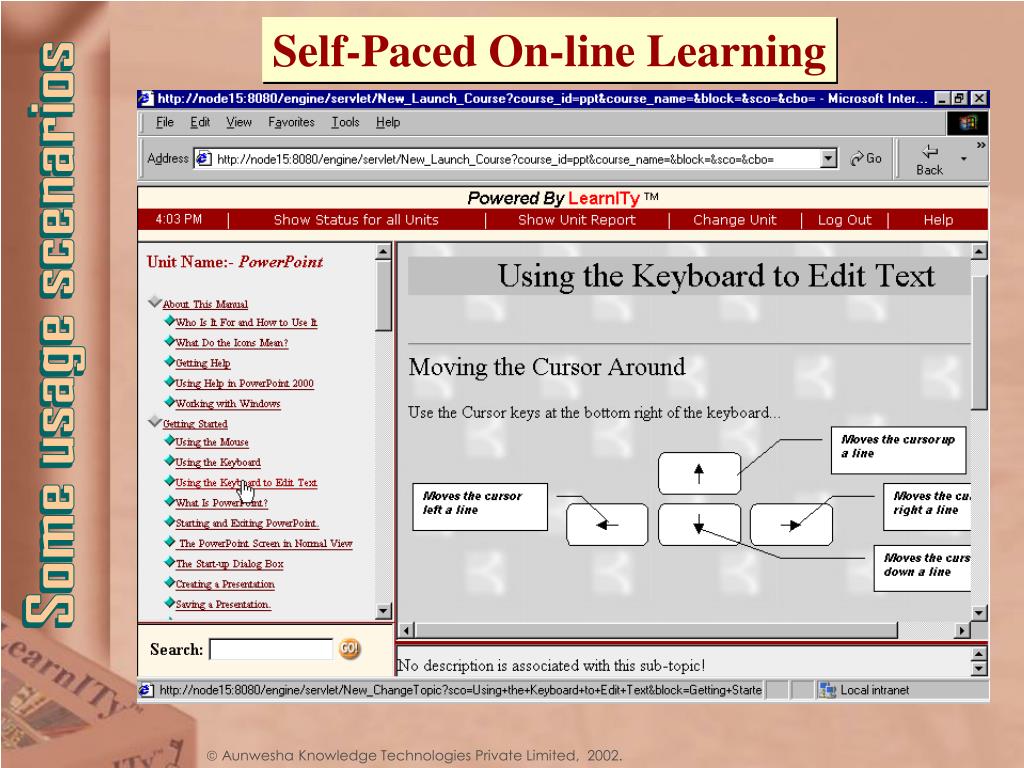Image resolution: width=1024 pixels, height=768 pixels.
Task: Open Using Help in PowerPoint 2000 topic
Action: click(x=244, y=383)
